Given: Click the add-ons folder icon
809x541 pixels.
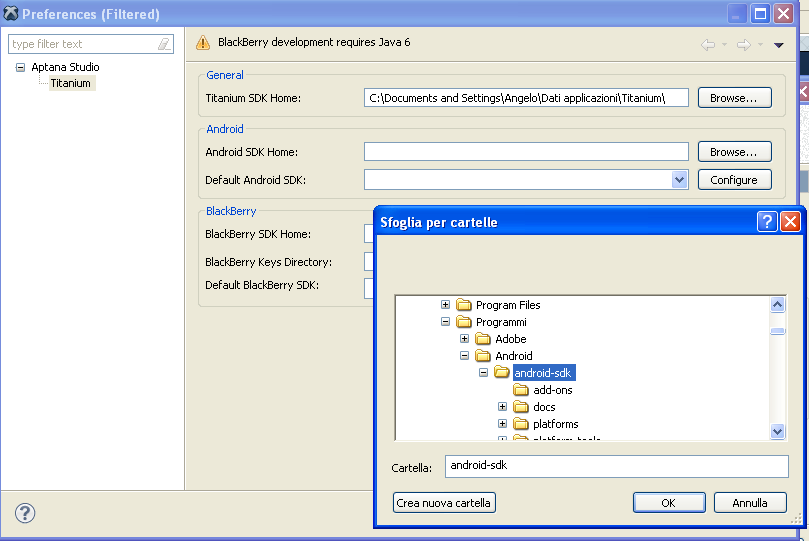Looking at the screenshot, I should point(521,390).
